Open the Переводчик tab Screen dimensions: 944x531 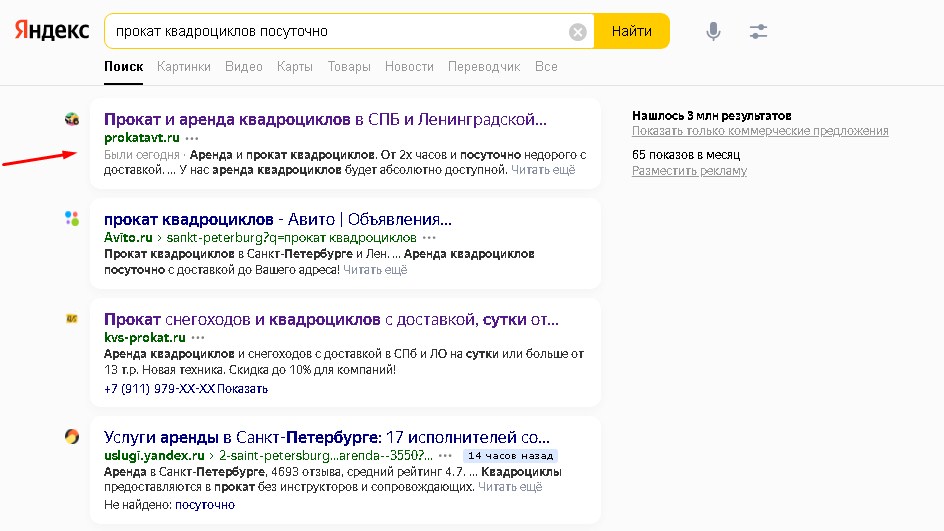click(484, 66)
